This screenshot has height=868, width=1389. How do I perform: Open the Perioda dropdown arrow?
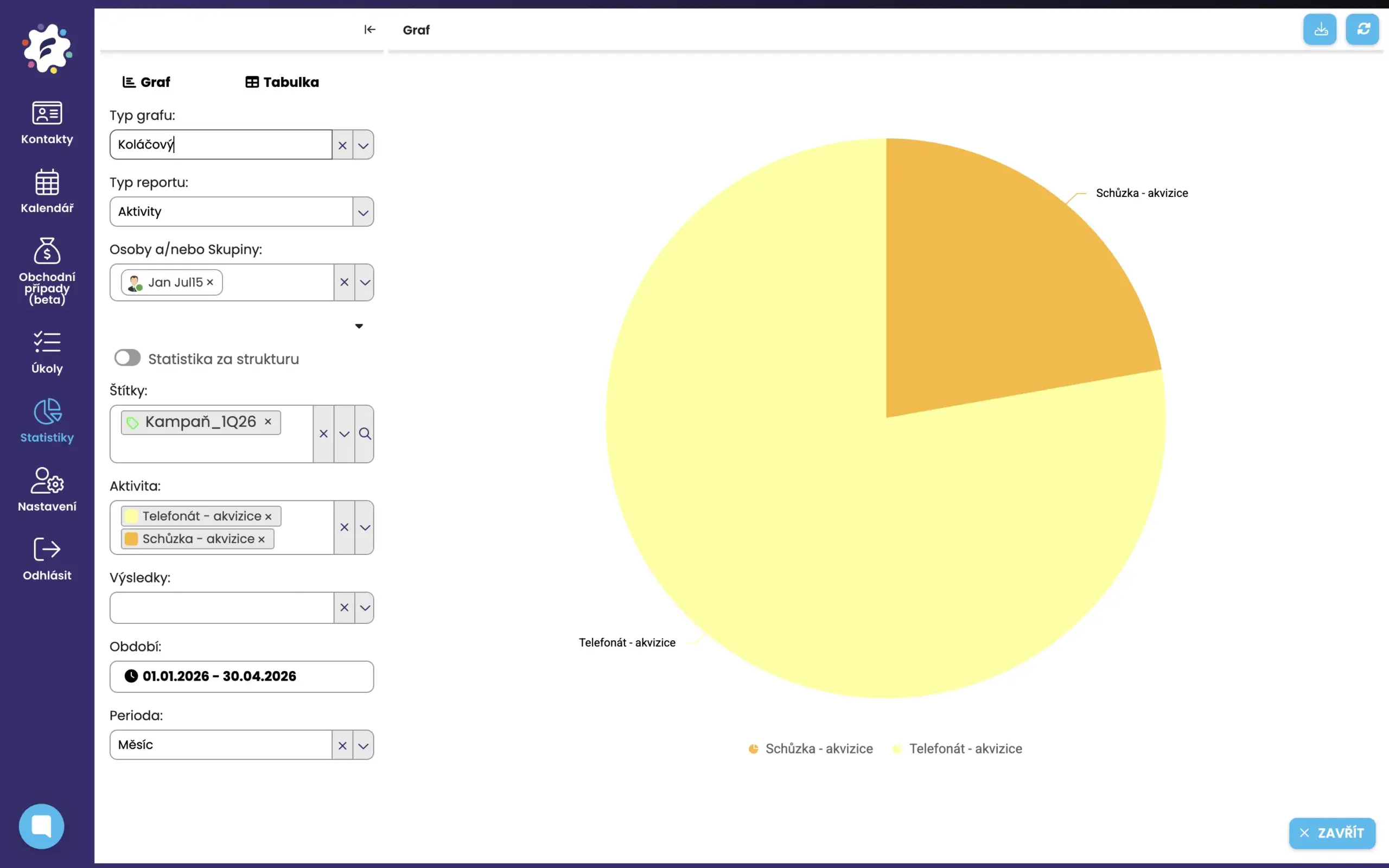364,746
